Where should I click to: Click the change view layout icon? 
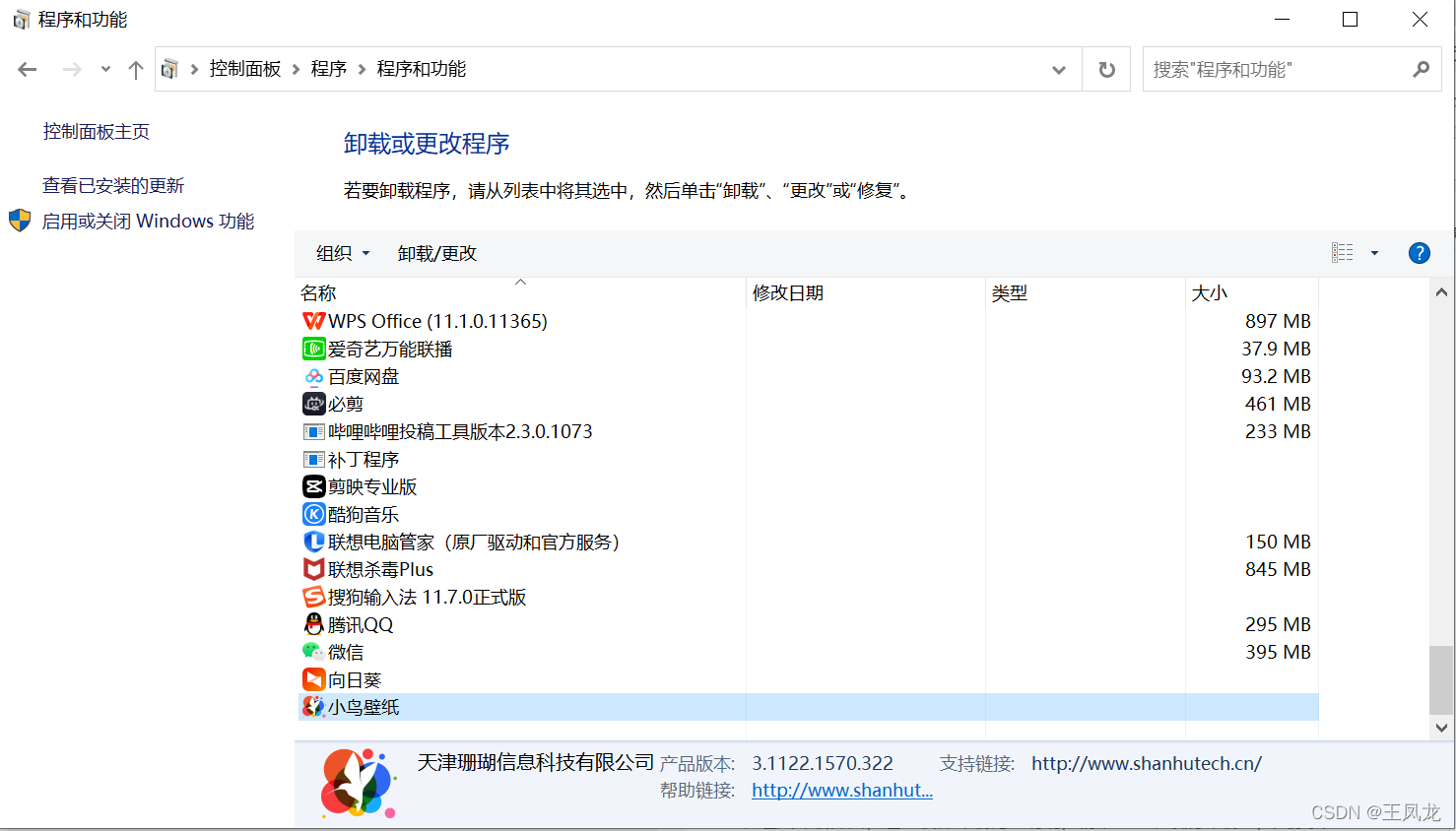[x=1342, y=253]
